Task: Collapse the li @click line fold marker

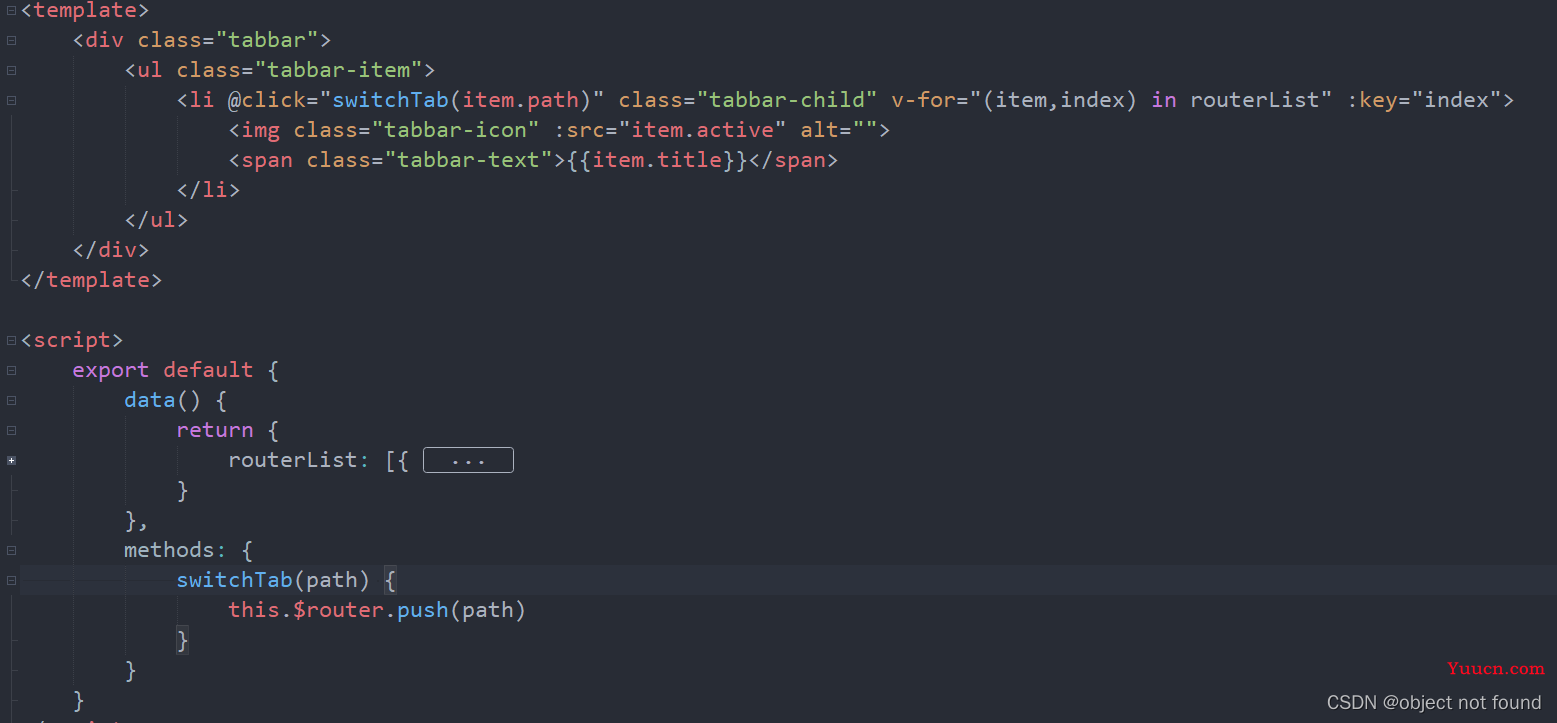Action: coord(11,100)
